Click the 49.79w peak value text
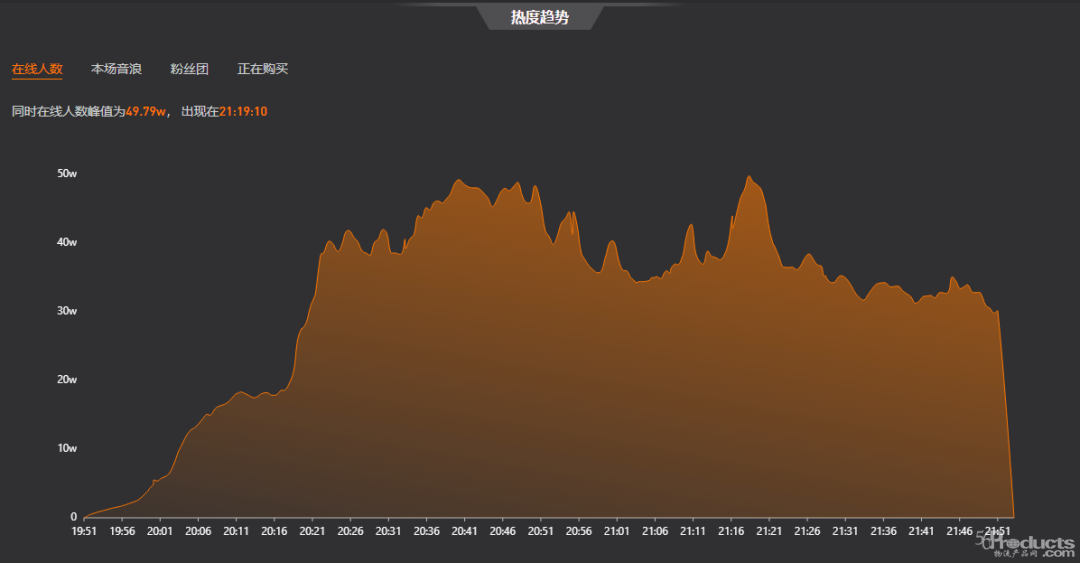1080x563 pixels. point(146,111)
